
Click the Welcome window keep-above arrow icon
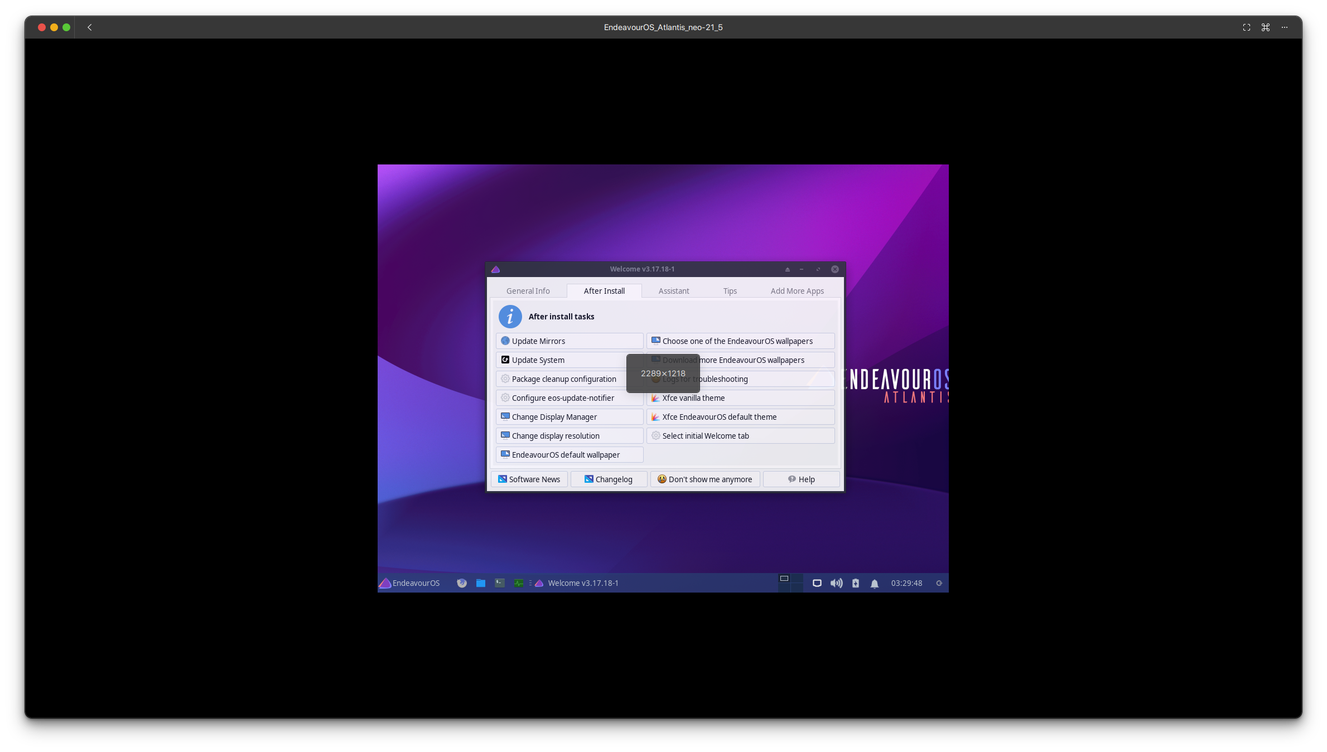(787, 269)
